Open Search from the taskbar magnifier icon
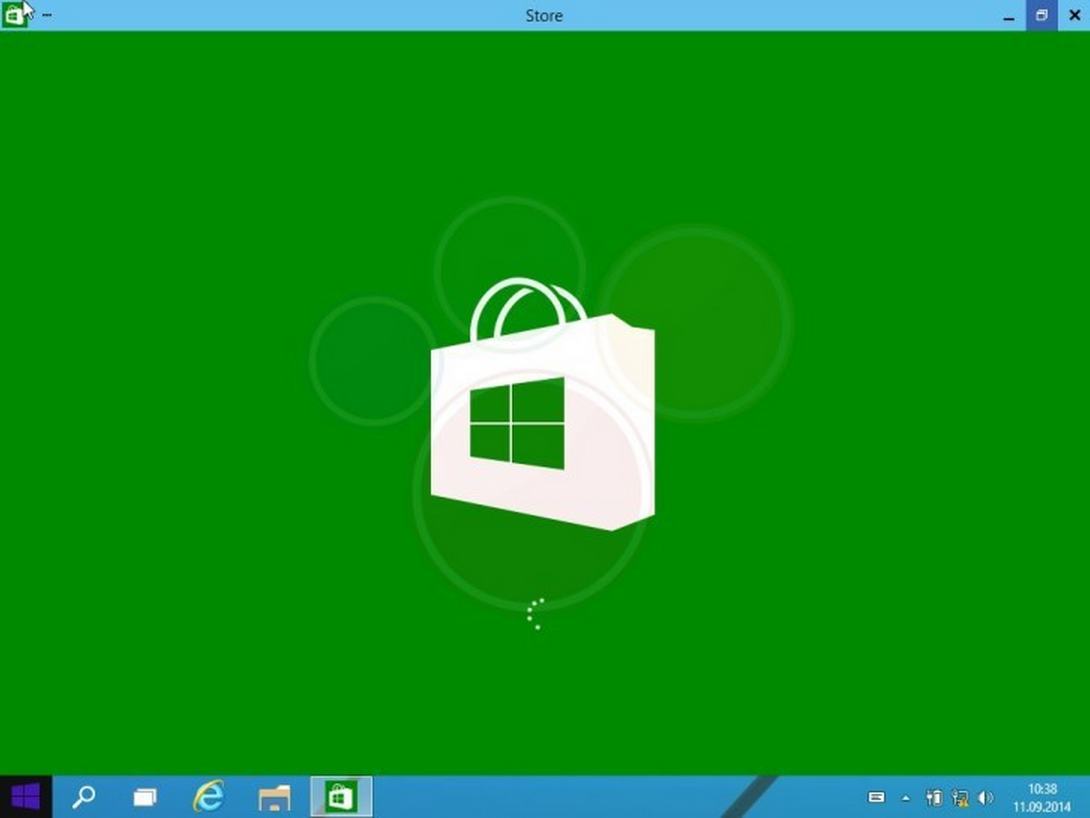Screen dimensions: 1090x818 (x=84, y=796)
